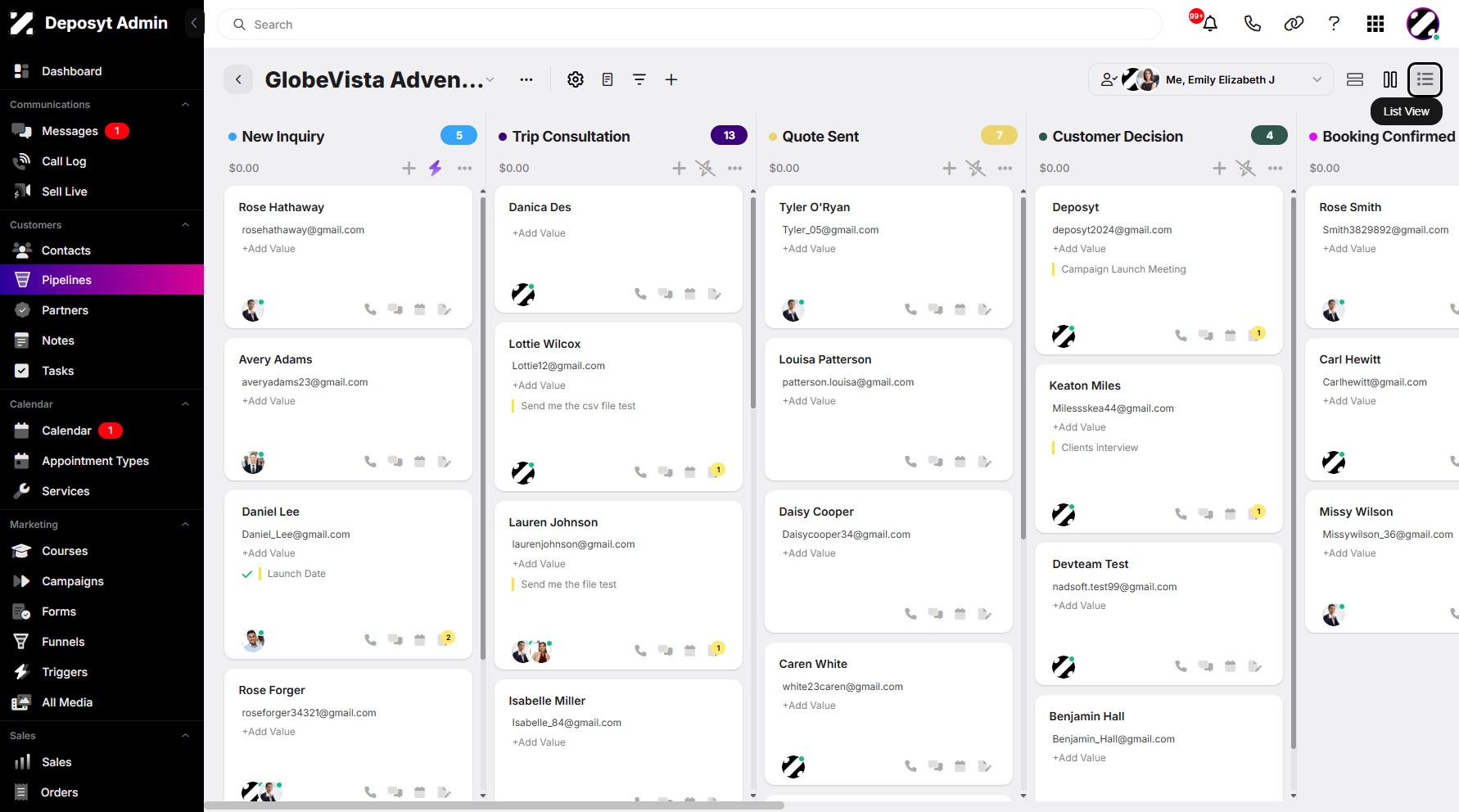Viewport: 1459px width, 812px height.
Task: Toggle Launch Date task checkmark on Daniel Lee
Action: coord(246,574)
